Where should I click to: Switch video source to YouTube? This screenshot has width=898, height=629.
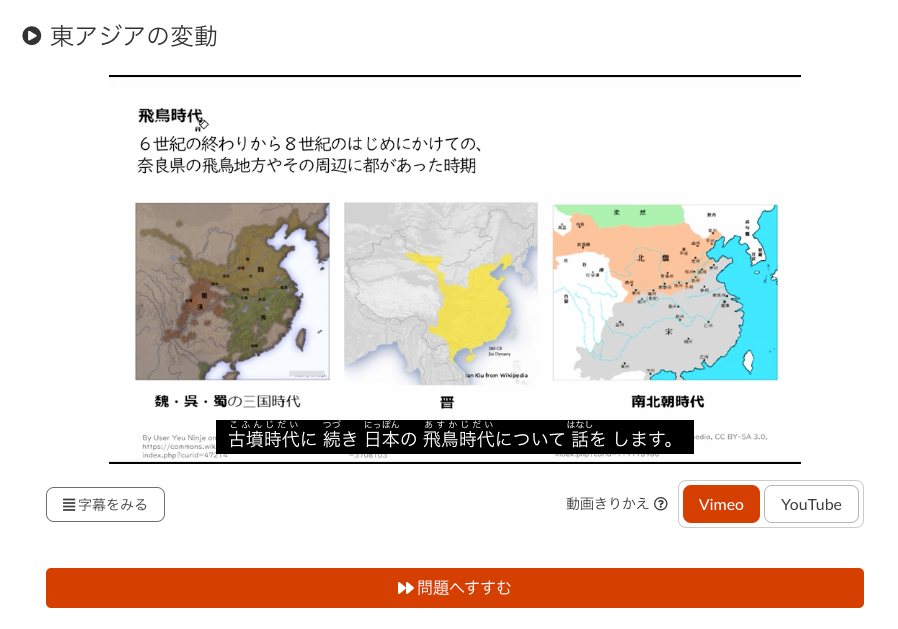[811, 504]
